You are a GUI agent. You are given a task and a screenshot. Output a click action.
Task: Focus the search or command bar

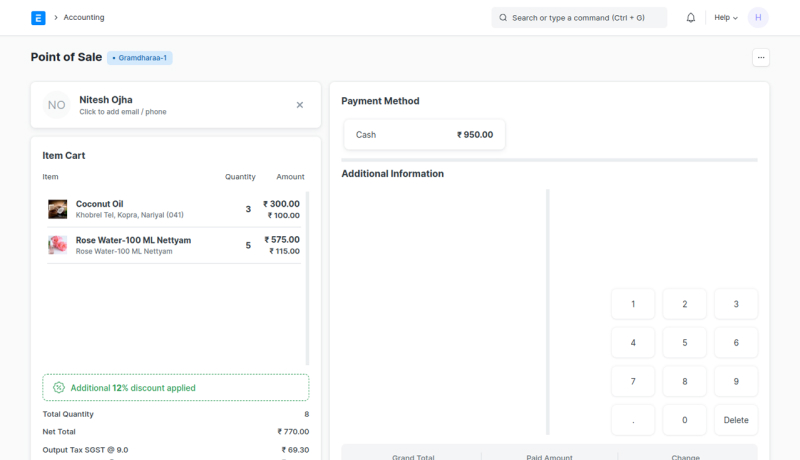coord(579,17)
